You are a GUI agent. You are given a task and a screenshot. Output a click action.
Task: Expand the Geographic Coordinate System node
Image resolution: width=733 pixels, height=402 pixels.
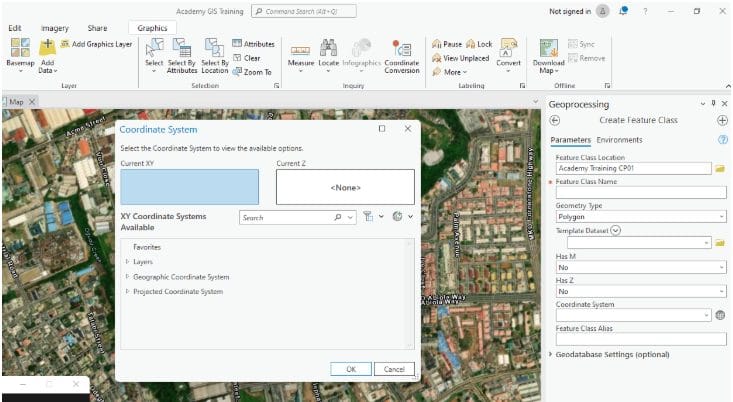click(x=127, y=277)
